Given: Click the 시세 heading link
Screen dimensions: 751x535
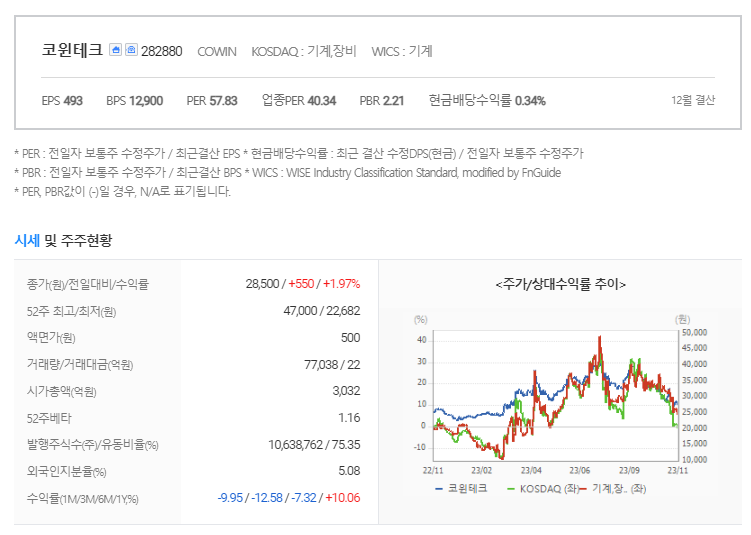Looking at the screenshot, I should pos(27,240).
